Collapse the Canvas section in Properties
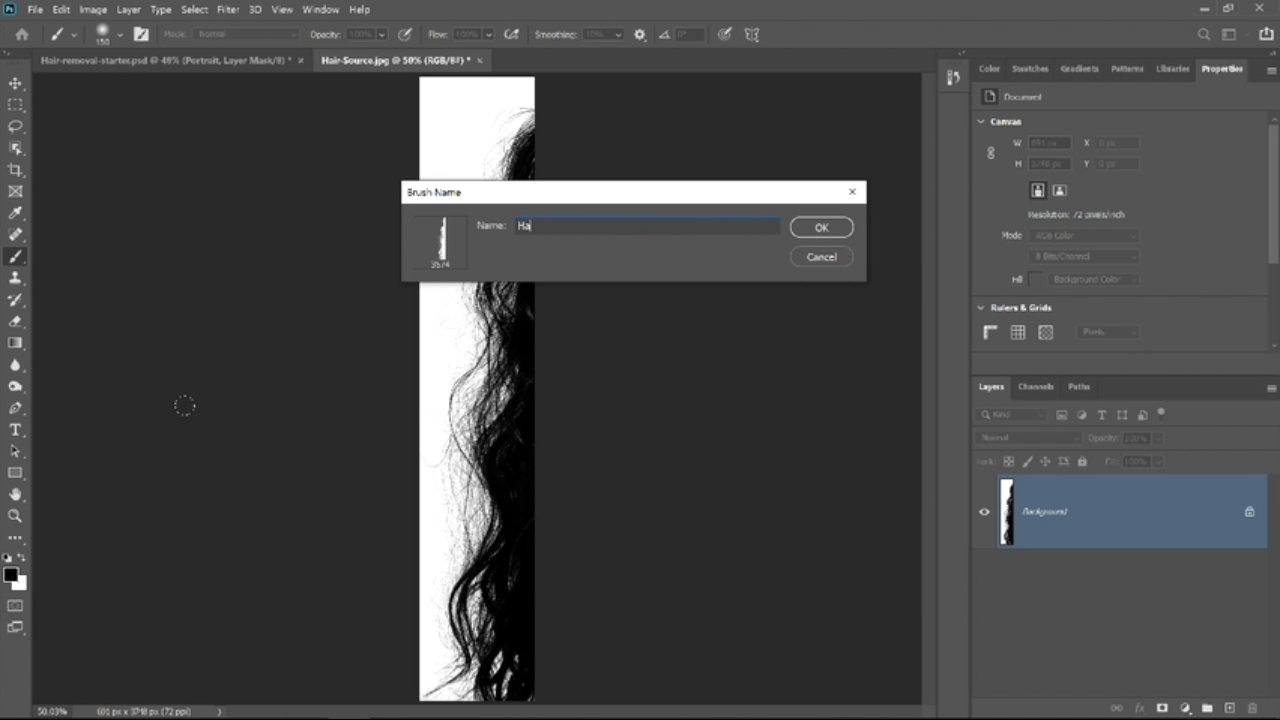The width and height of the screenshot is (1280, 720). point(981,122)
